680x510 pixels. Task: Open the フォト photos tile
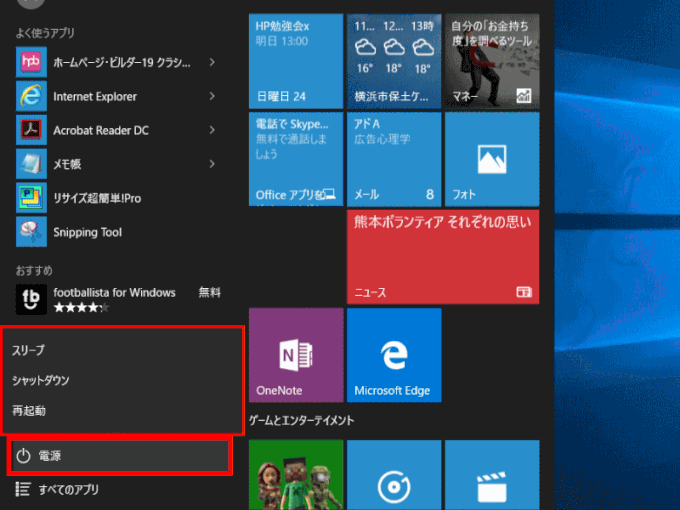[x=491, y=158]
